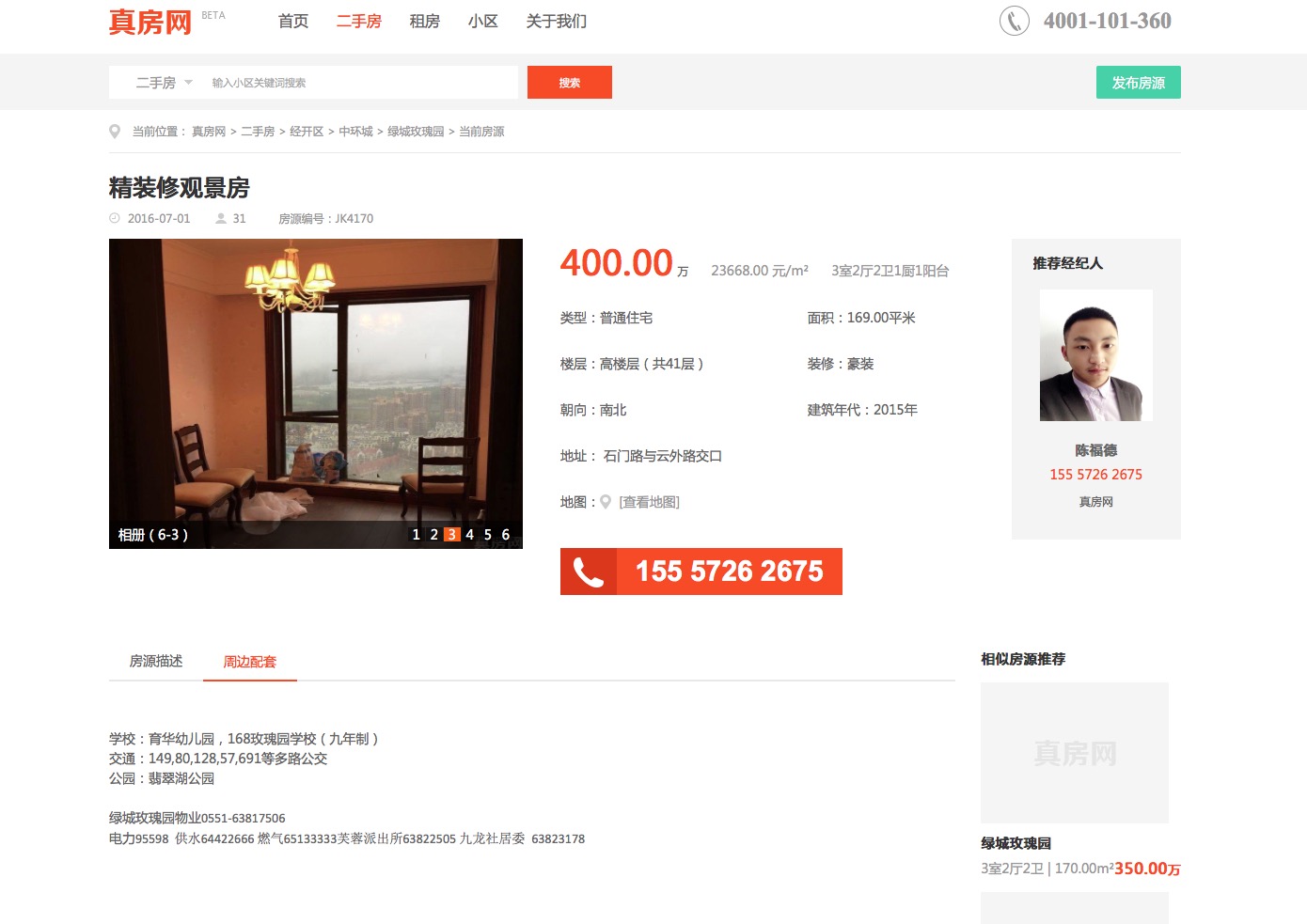Click the location pin icon in breadcrumb
Image resolution: width=1307 pixels, height=924 pixels.
pos(115,132)
